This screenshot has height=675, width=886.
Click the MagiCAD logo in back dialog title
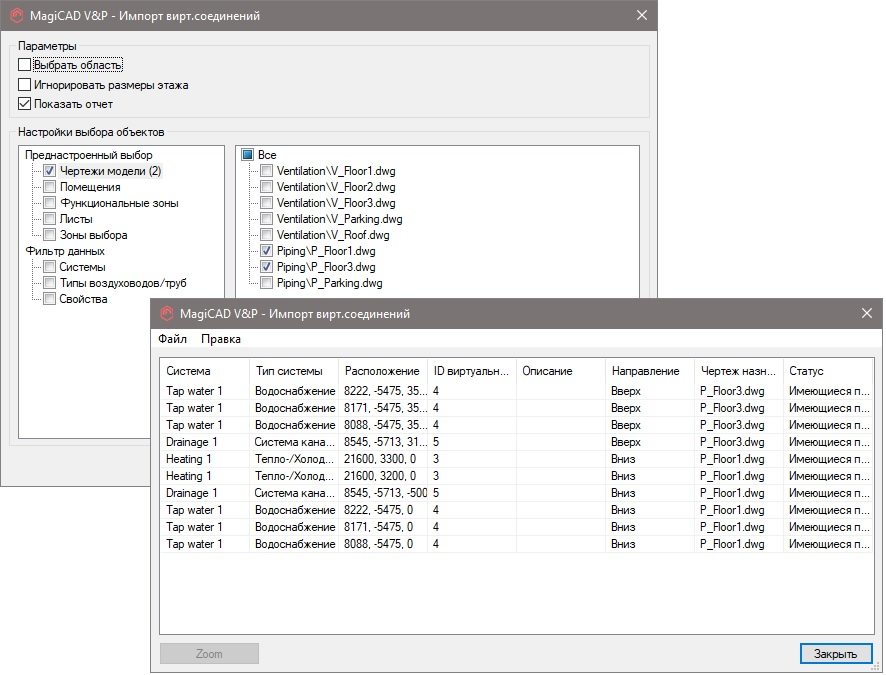point(16,15)
